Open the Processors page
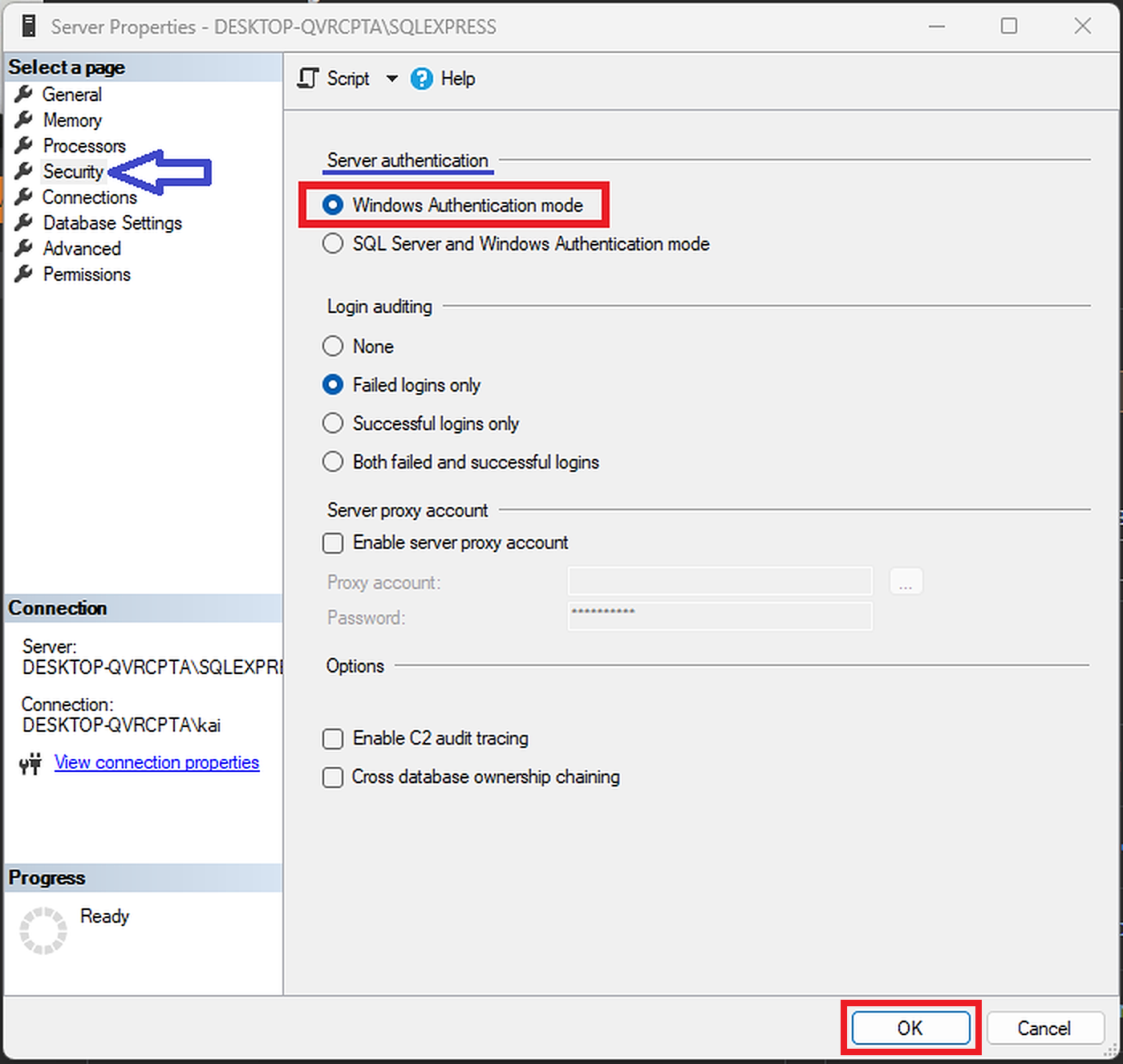1123x1064 pixels. (84, 146)
